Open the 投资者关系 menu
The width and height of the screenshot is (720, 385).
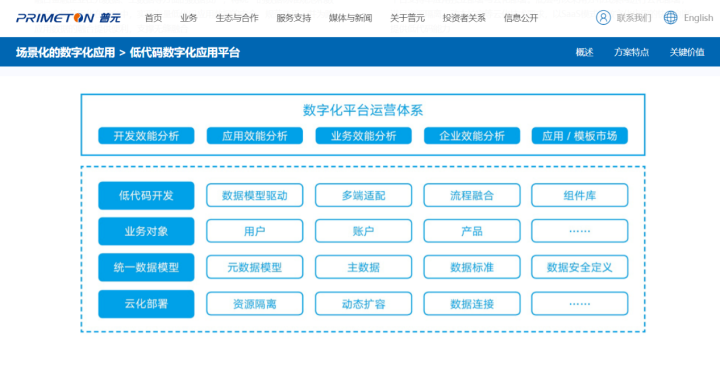click(x=464, y=18)
